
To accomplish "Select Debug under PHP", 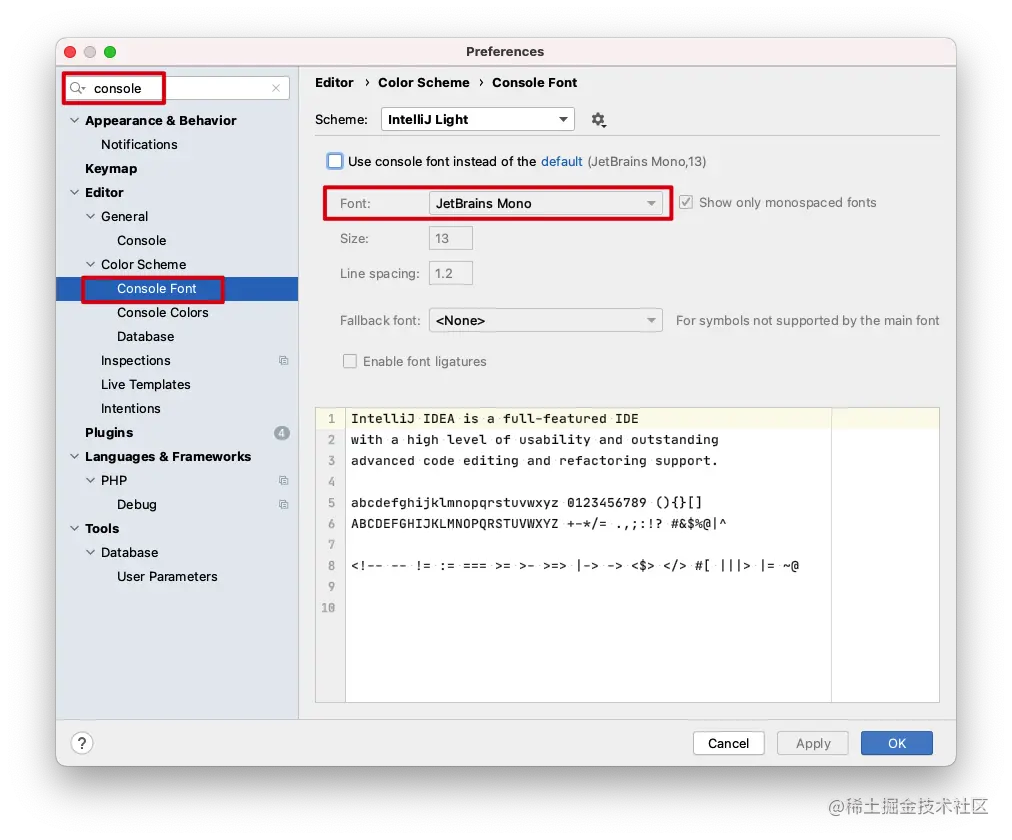I will pos(136,505).
